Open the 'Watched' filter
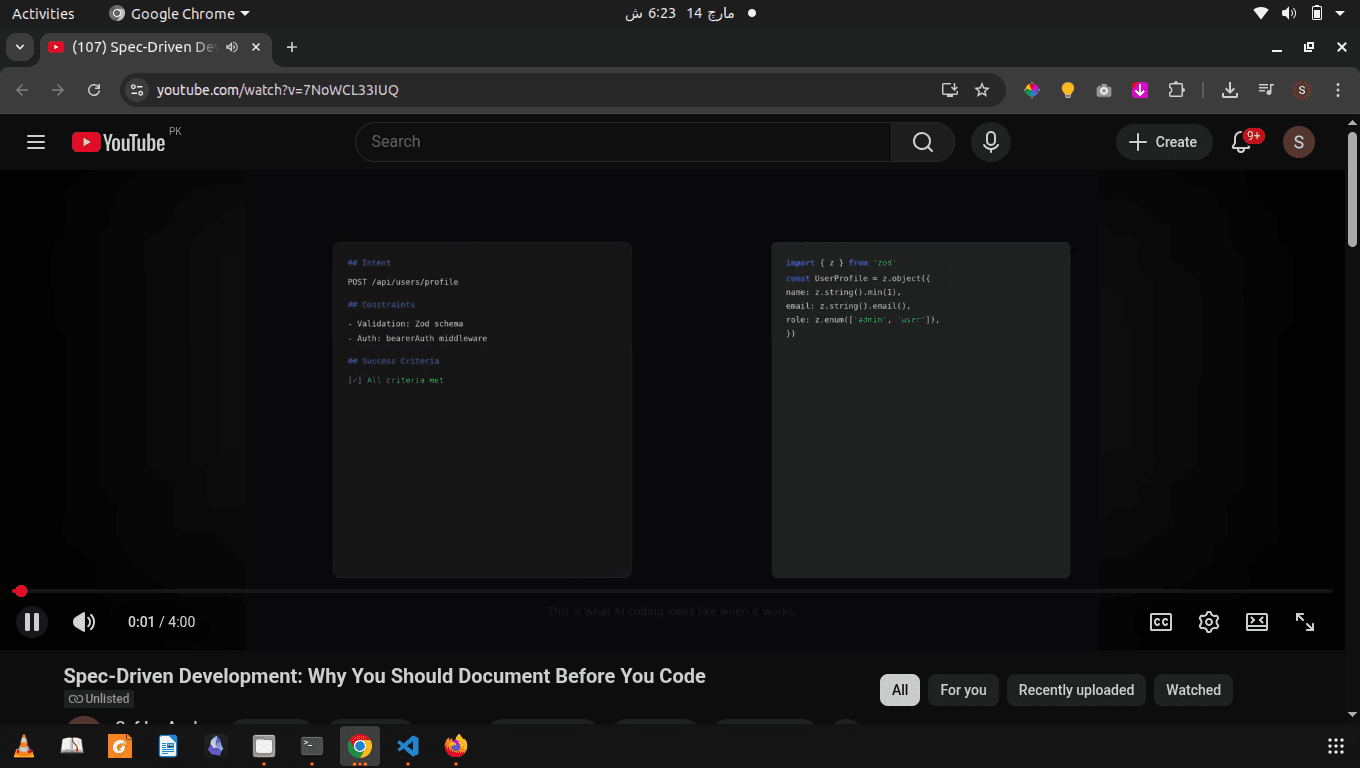 pyautogui.click(x=1193, y=689)
